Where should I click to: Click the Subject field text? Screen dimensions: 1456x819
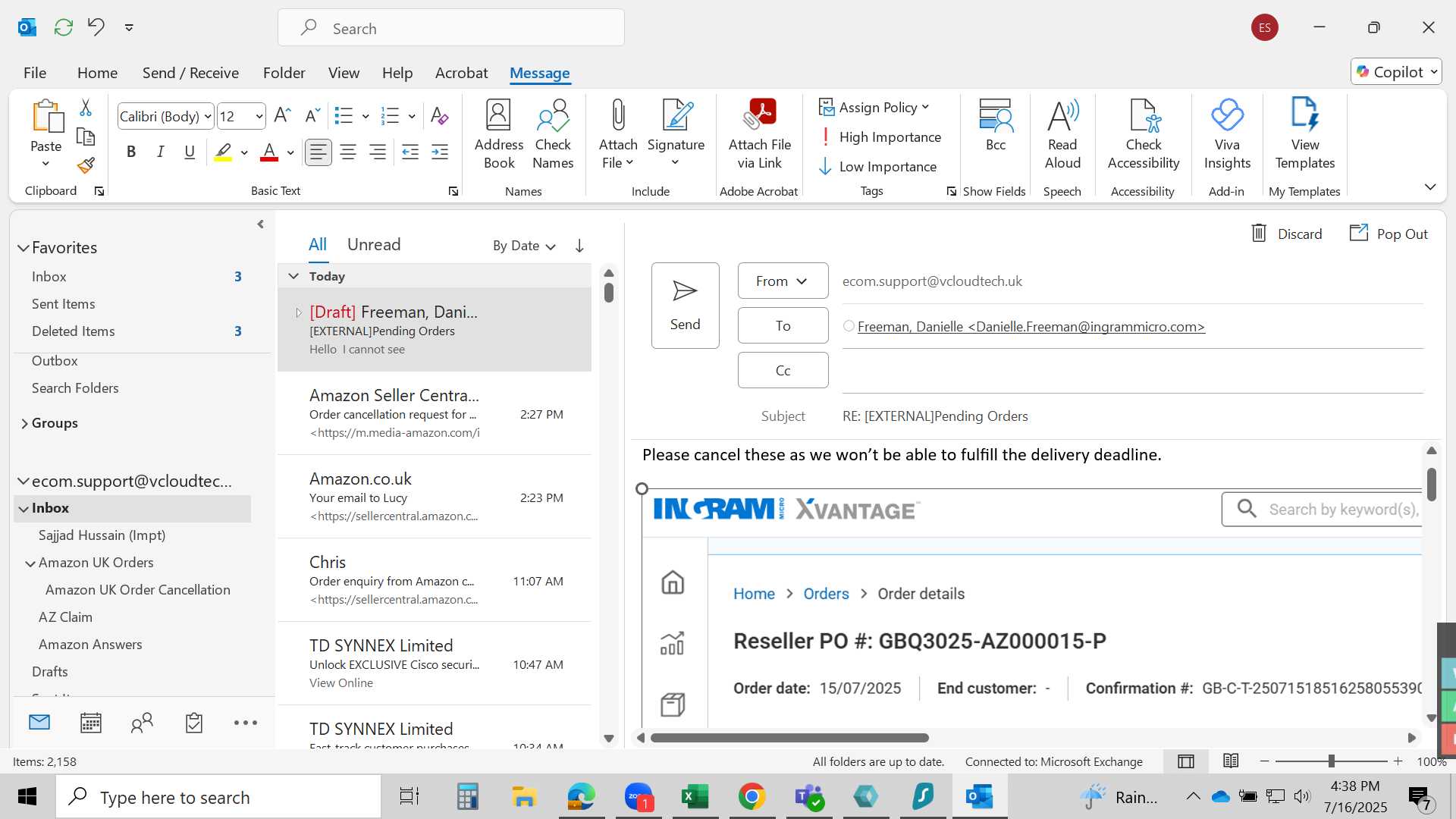pyautogui.click(x=935, y=416)
